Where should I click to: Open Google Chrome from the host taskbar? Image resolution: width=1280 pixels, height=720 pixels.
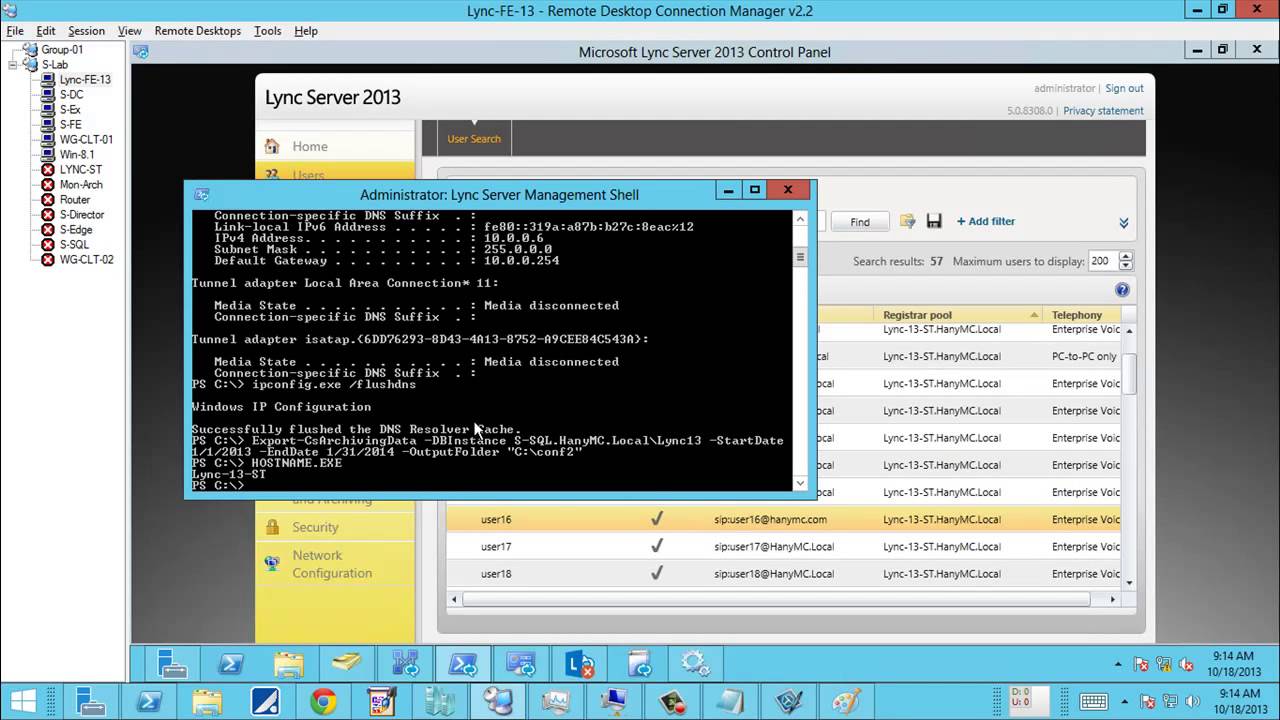click(323, 702)
